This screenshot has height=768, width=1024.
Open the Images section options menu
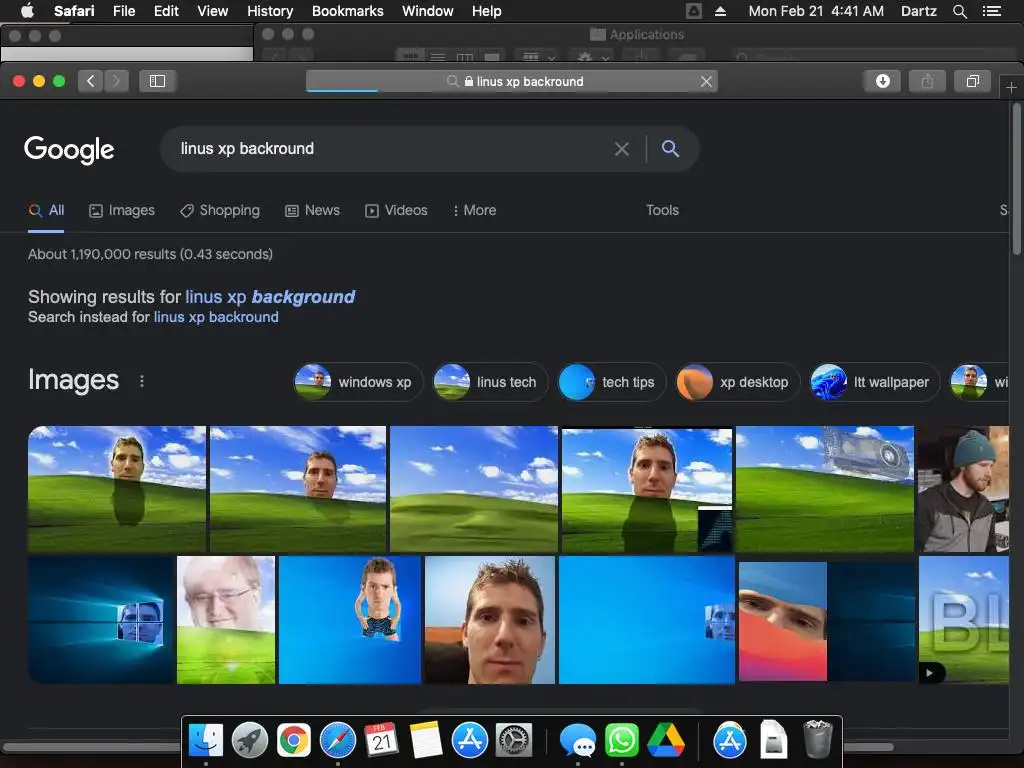pos(142,381)
